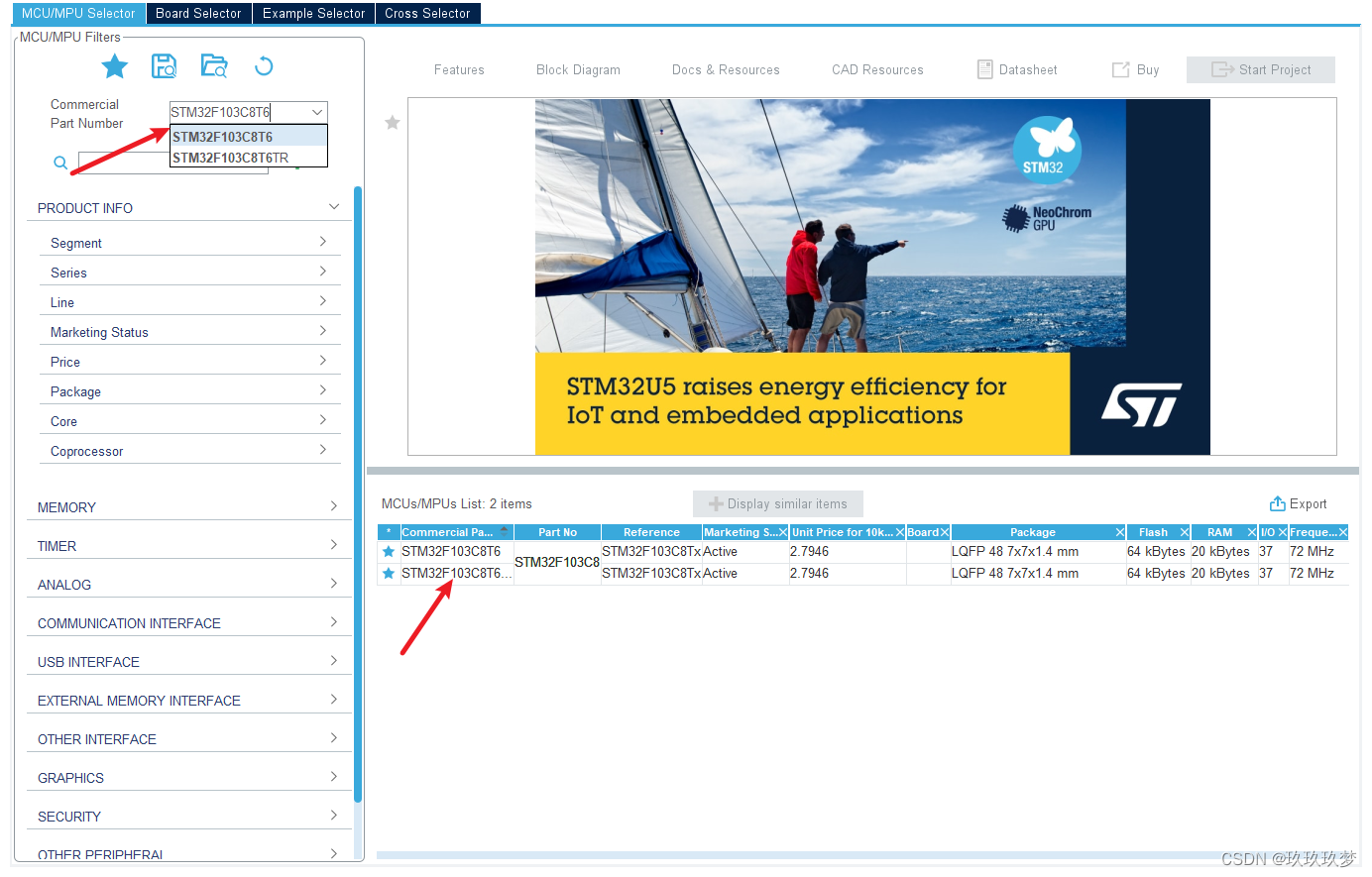
Task: Click the filters panel vertical scrollbar
Action: [x=358, y=493]
